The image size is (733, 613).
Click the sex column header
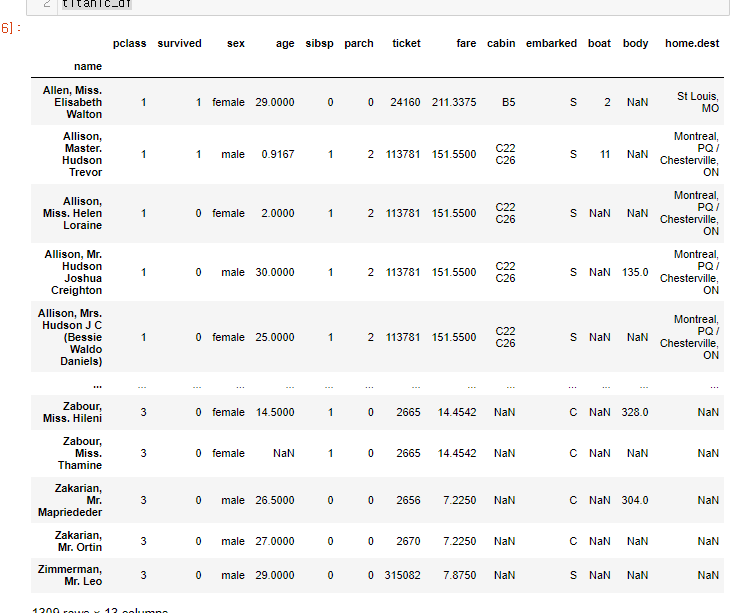point(236,43)
